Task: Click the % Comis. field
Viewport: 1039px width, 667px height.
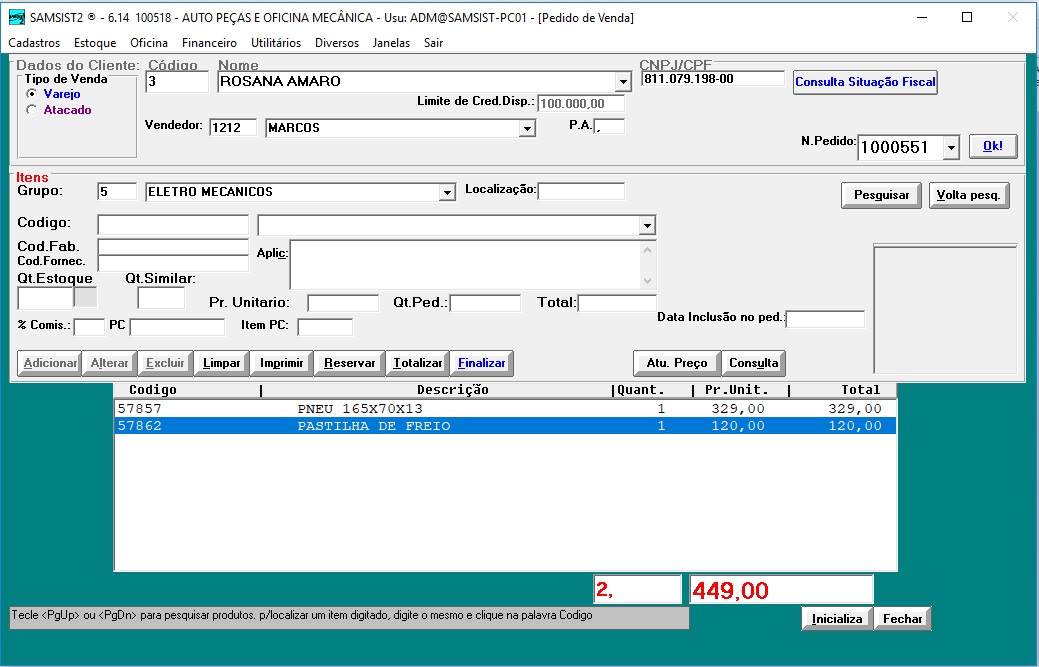Action: pyautogui.click(x=89, y=327)
